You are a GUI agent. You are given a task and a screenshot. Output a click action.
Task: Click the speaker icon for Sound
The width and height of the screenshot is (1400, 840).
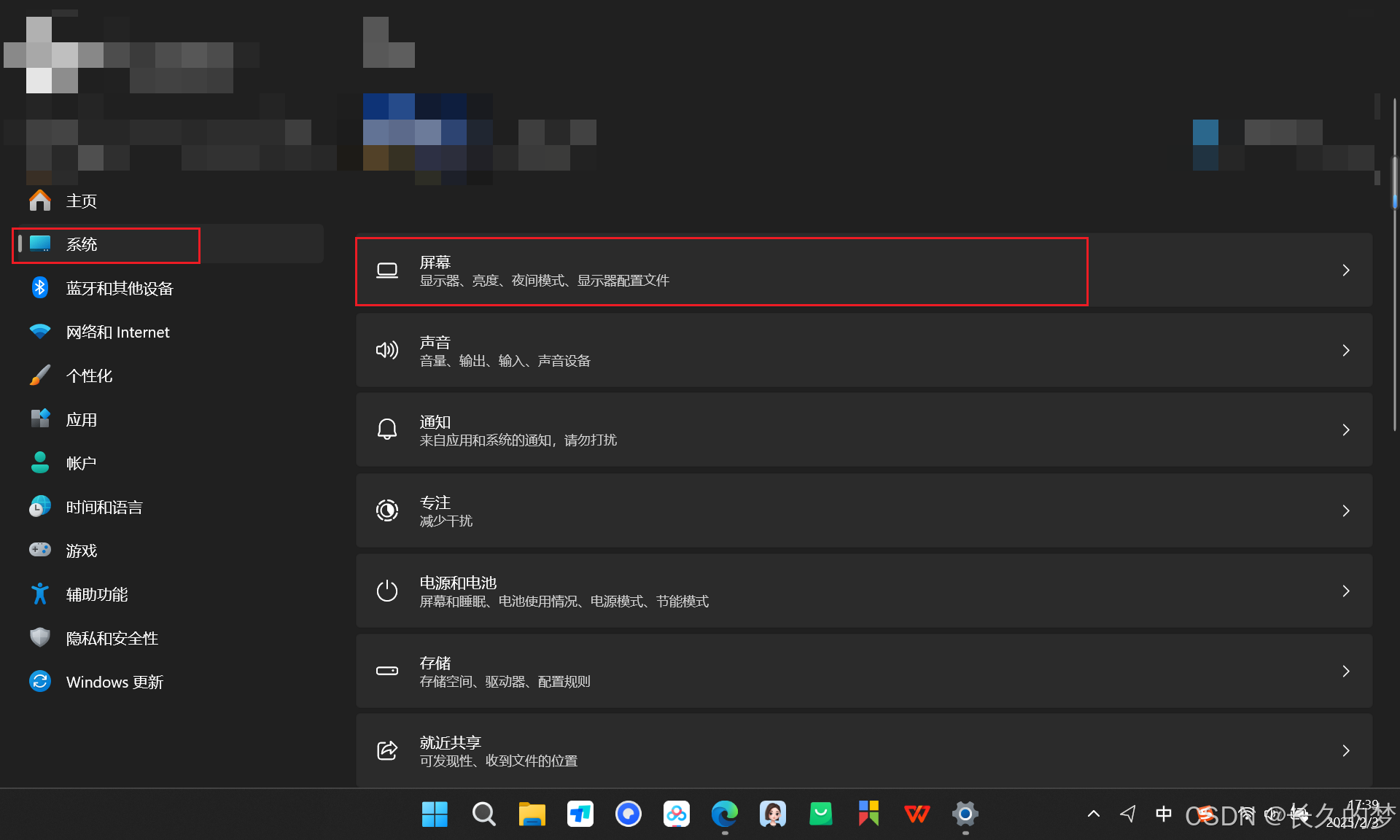(387, 350)
